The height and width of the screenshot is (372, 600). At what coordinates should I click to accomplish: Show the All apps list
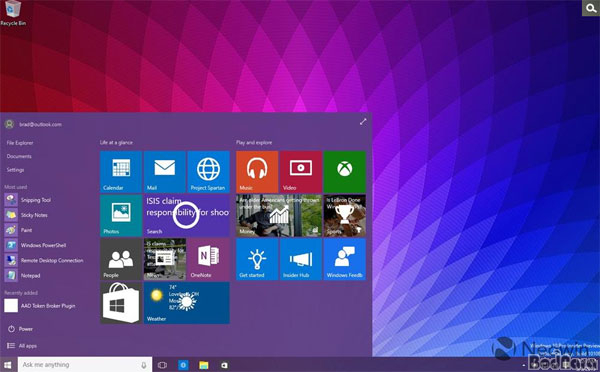point(22,346)
